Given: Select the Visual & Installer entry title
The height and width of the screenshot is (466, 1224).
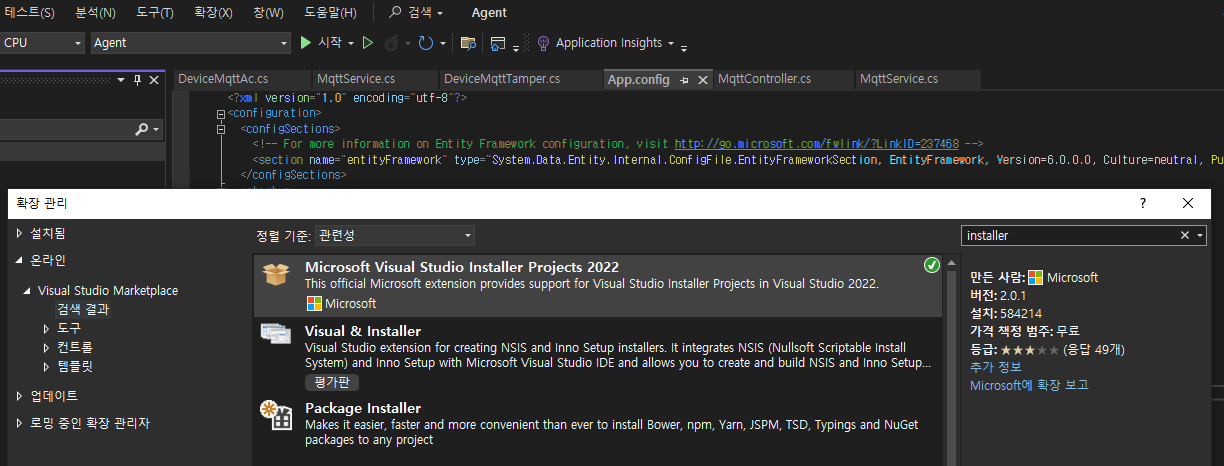Looking at the screenshot, I should coord(363,331).
